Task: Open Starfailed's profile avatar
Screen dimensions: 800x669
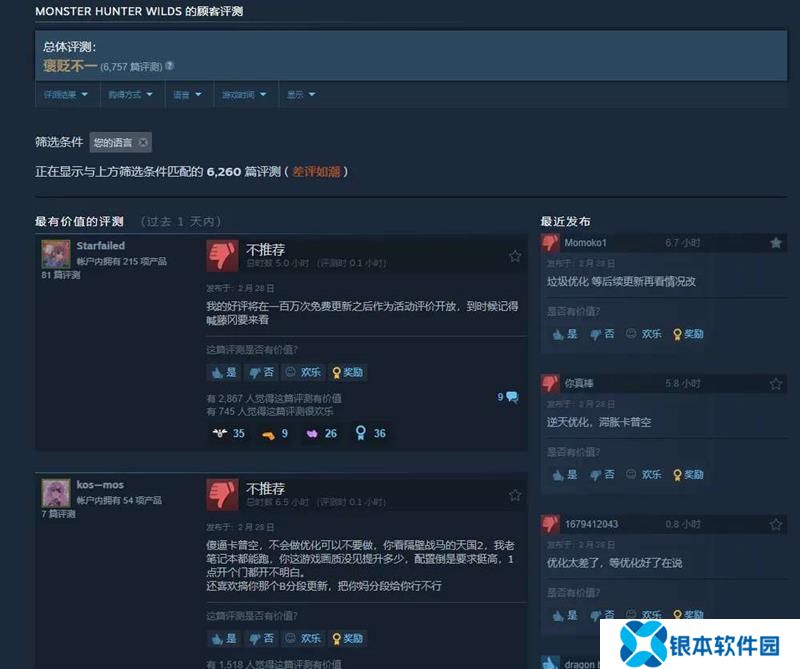Action: [x=56, y=254]
